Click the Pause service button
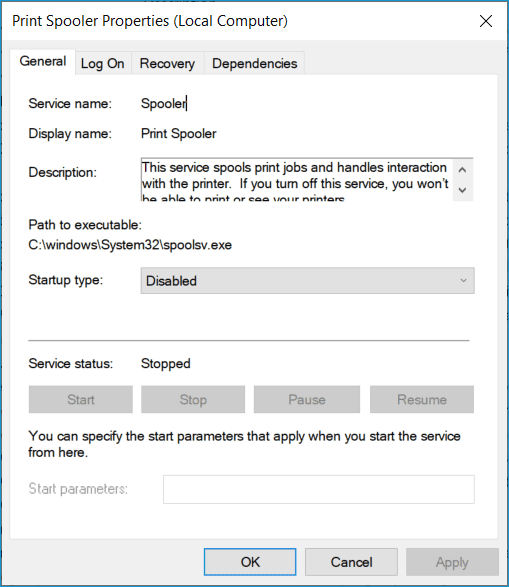 tap(307, 399)
